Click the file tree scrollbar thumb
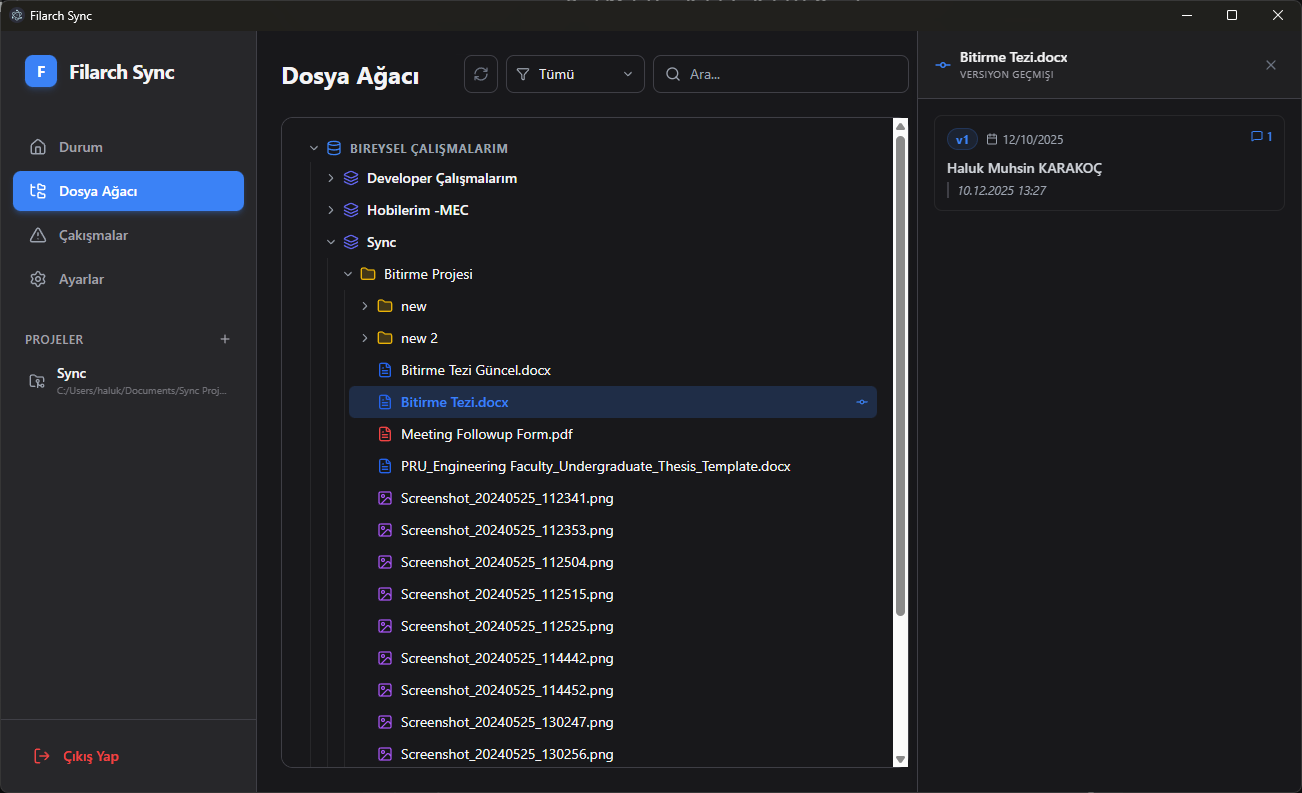The image size is (1302, 793). (900, 375)
